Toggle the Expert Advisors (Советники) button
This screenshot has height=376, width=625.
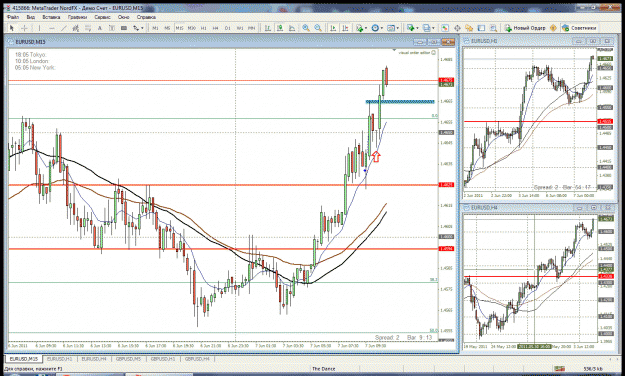(579, 28)
